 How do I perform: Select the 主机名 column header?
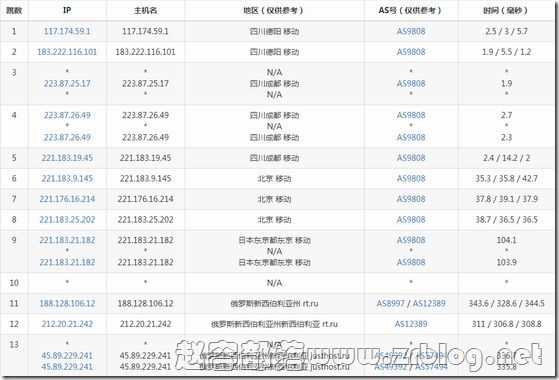[145, 10]
